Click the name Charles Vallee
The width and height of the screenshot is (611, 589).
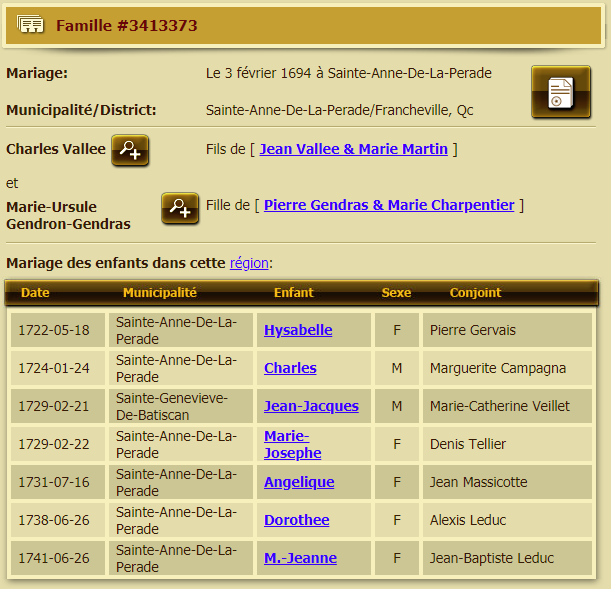pos(56,149)
